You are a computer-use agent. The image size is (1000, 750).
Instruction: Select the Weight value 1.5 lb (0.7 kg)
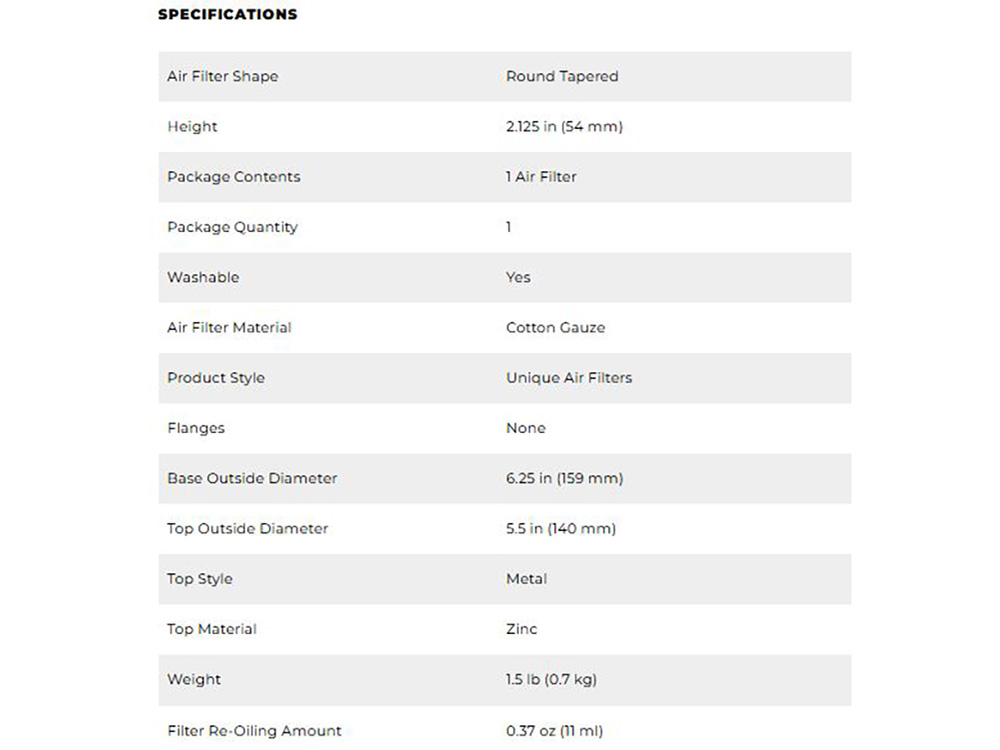pyautogui.click(x=551, y=679)
